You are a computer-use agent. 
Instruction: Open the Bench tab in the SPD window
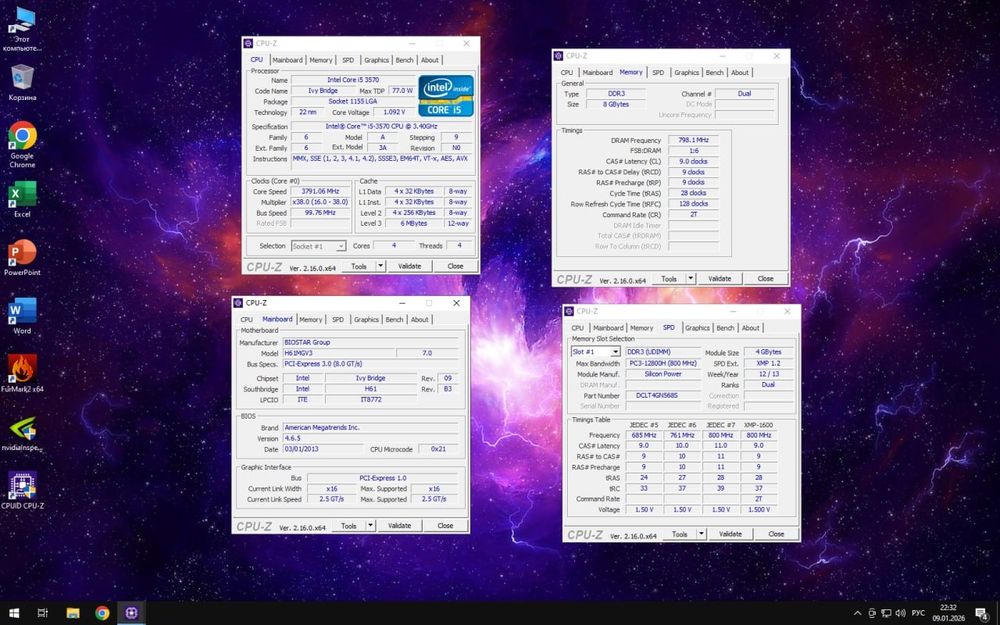click(725, 328)
